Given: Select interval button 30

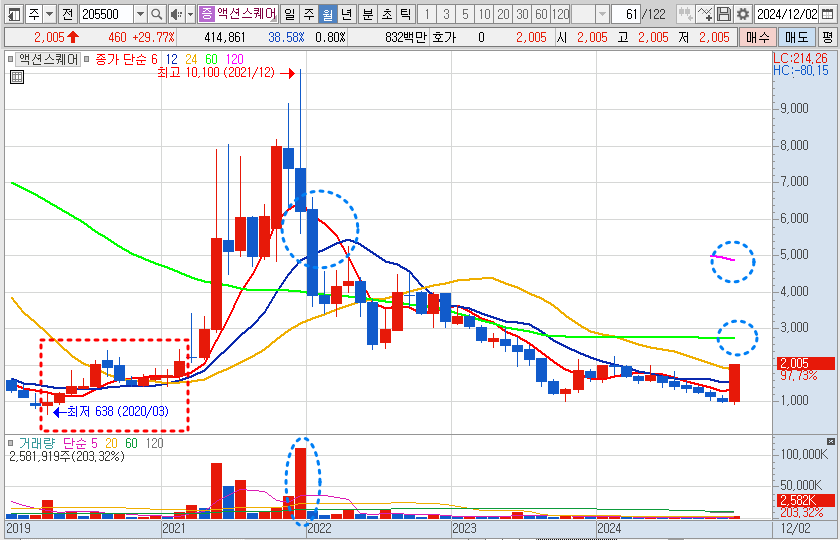Looking at the screenshot, I should [522, 14].
